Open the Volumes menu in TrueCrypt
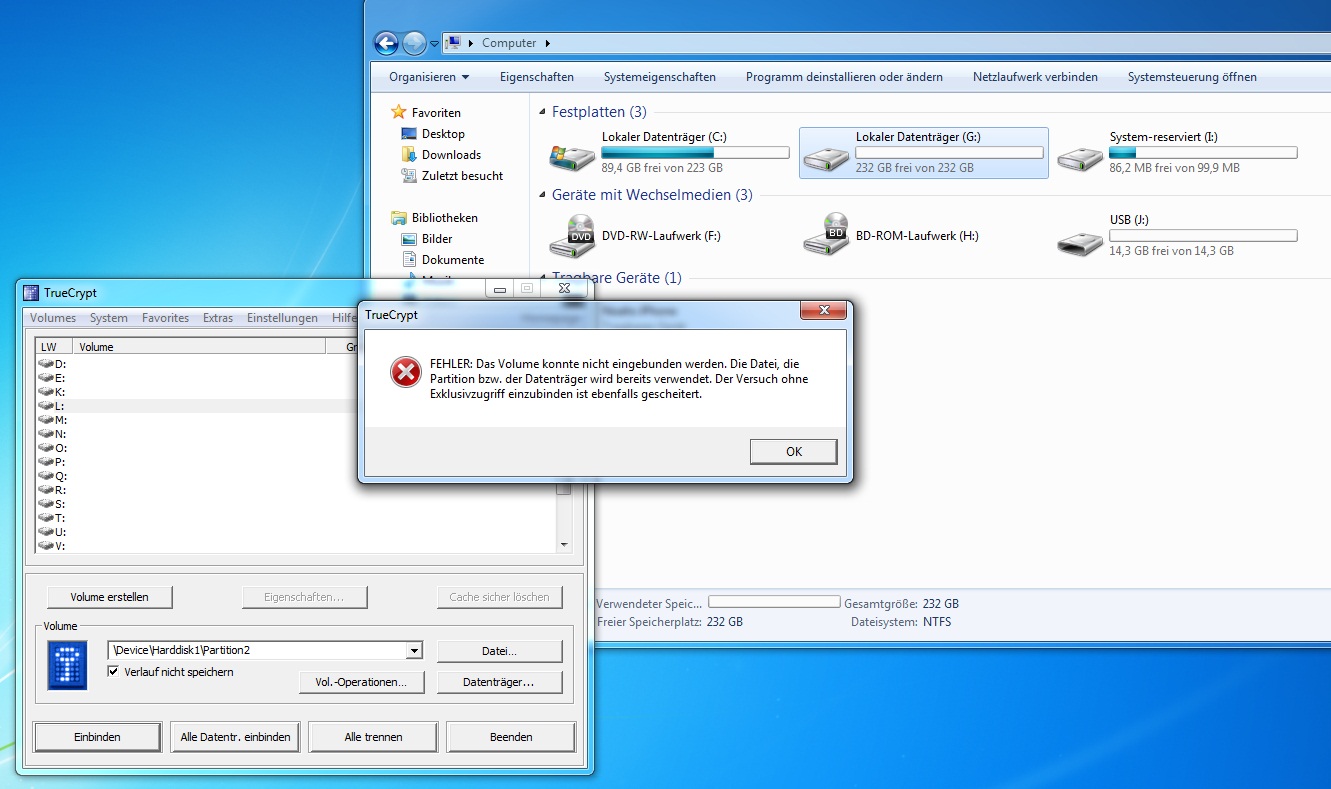The image size is (1331, 789). [x=53, y=318]
